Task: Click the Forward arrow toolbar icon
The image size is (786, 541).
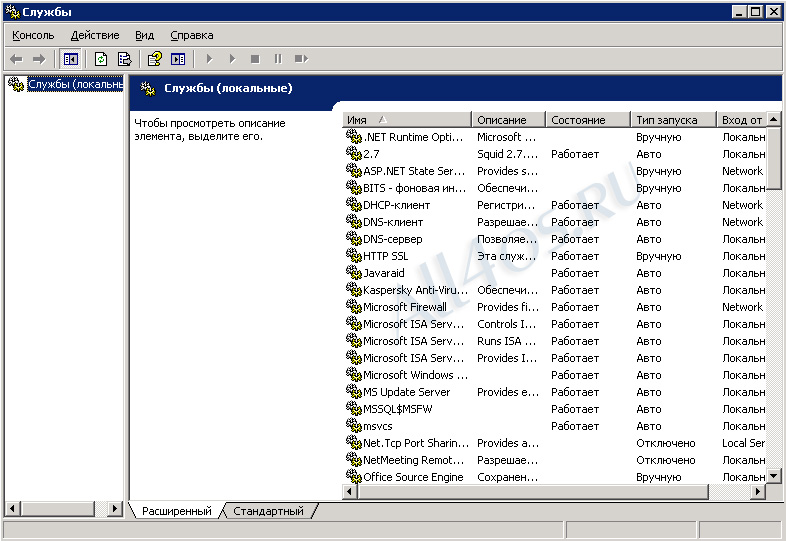Action: point(39,59)
